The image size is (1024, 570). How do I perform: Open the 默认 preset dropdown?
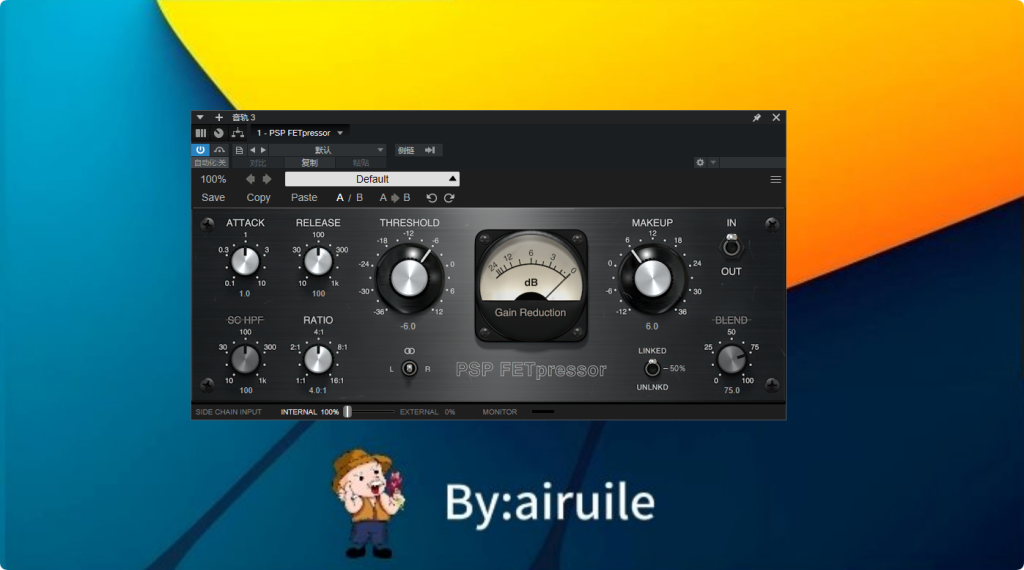pyautogui.click(x=328, y=150)
